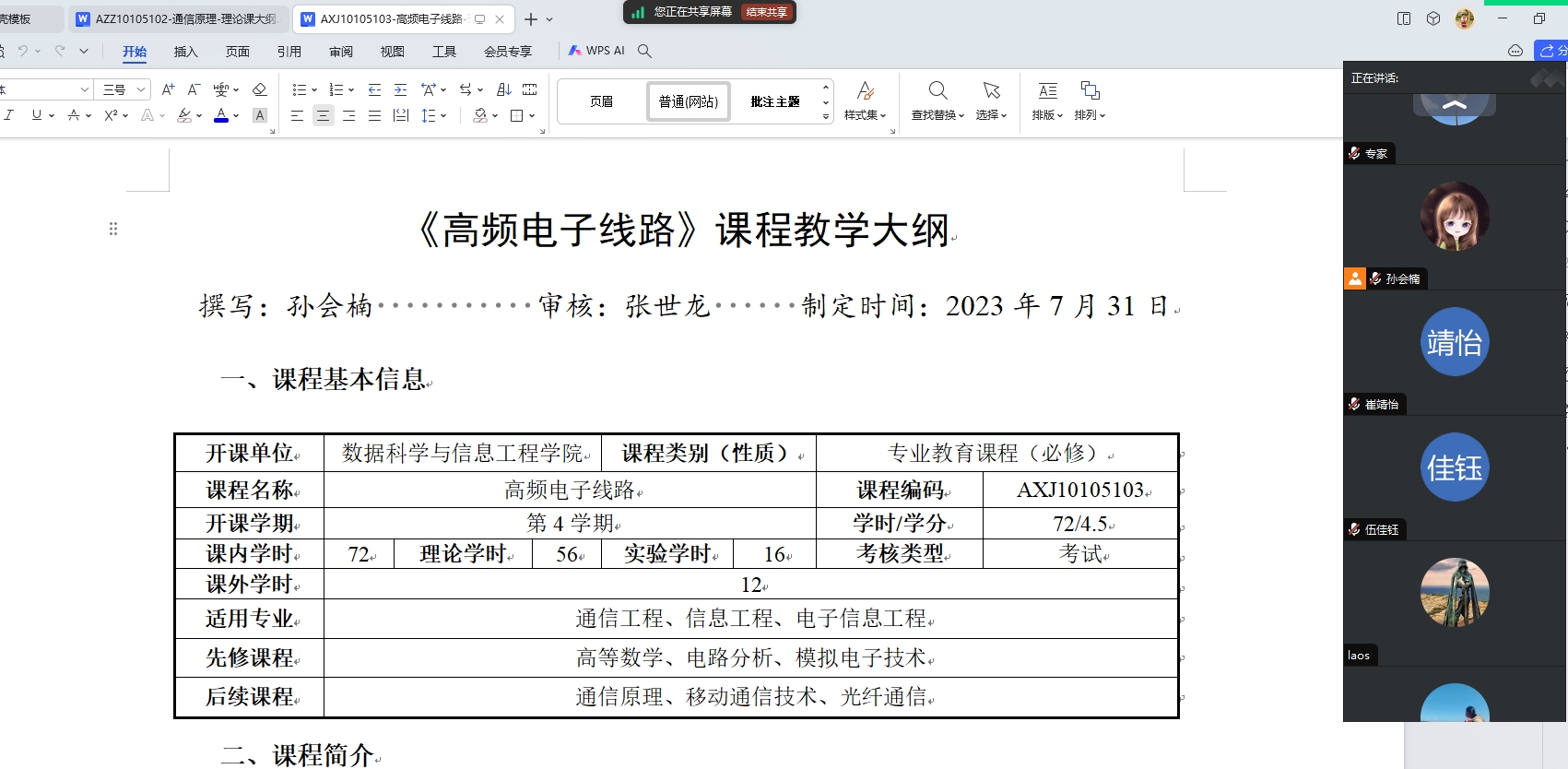
Task: Click the align right icon
Action: (x=348, y=115)
